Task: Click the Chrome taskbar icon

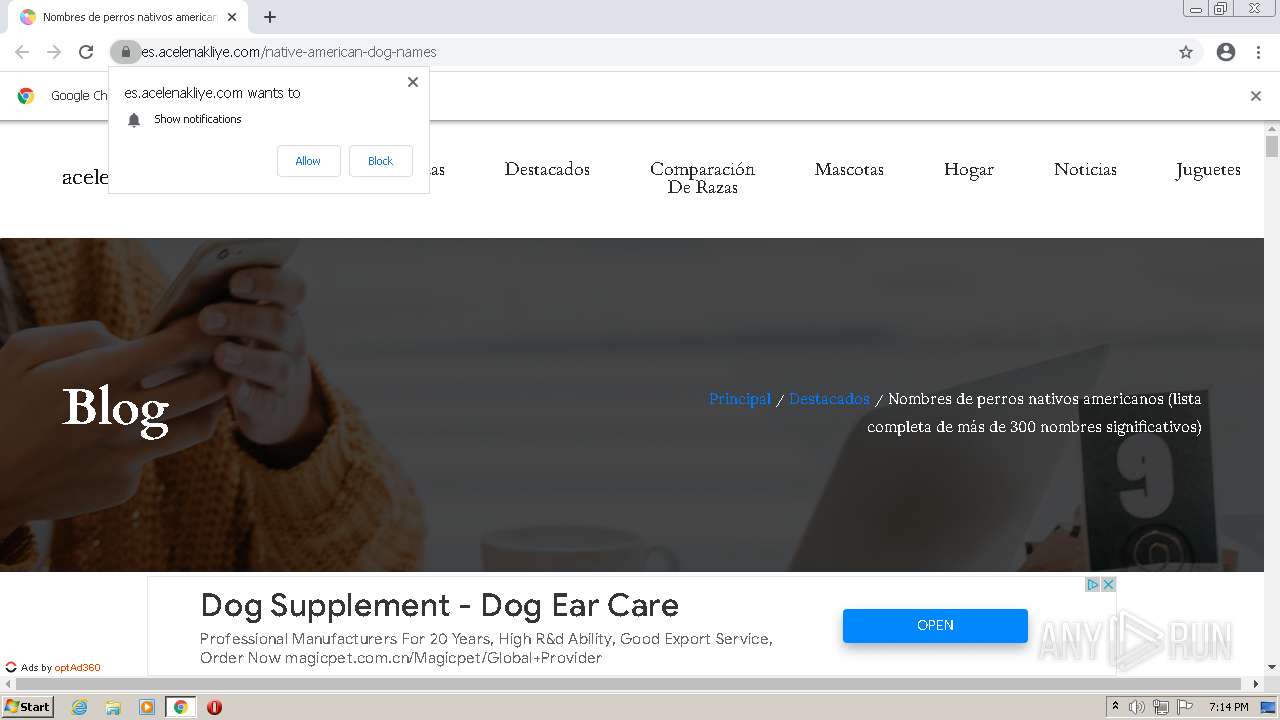Action: coord(181,707)
